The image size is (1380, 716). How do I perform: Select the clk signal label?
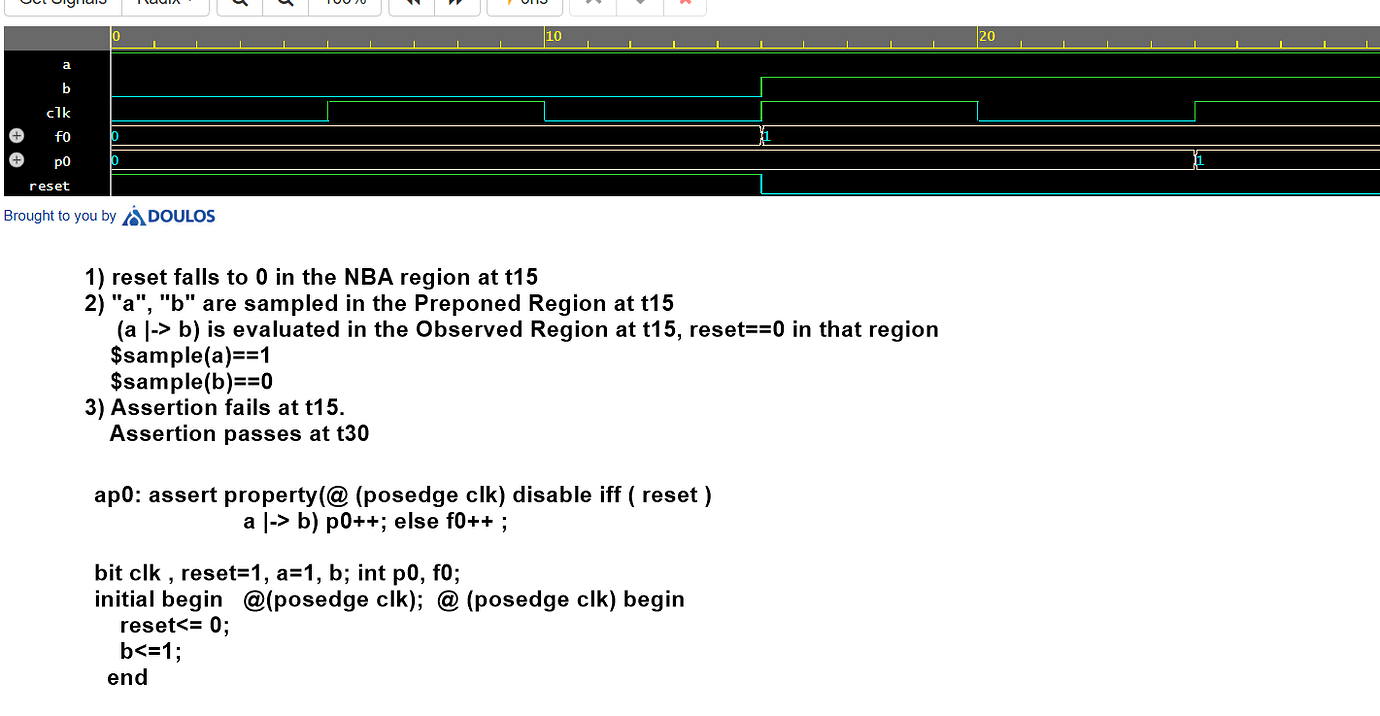click(x=57, y=112)
